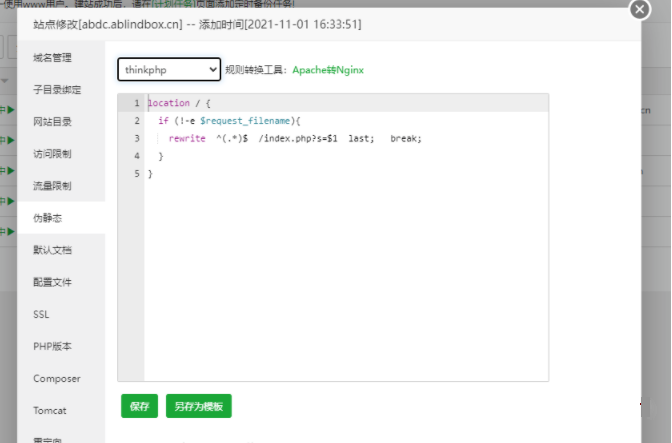Select the PHP版本 tab
The width and height of the screenshot is (672, 443).
pos(52,346)
